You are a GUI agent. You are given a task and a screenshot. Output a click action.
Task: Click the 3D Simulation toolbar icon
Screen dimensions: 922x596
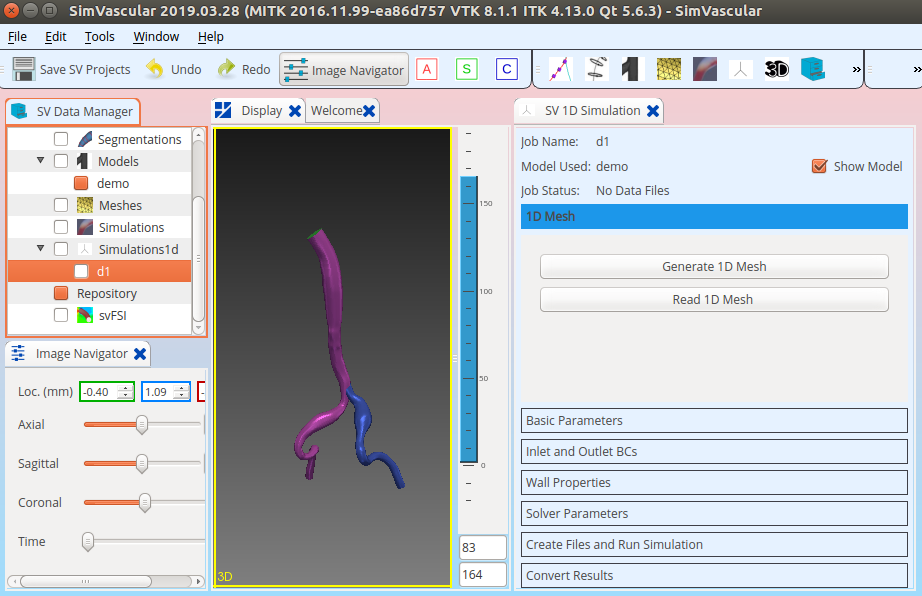point(703,70)
